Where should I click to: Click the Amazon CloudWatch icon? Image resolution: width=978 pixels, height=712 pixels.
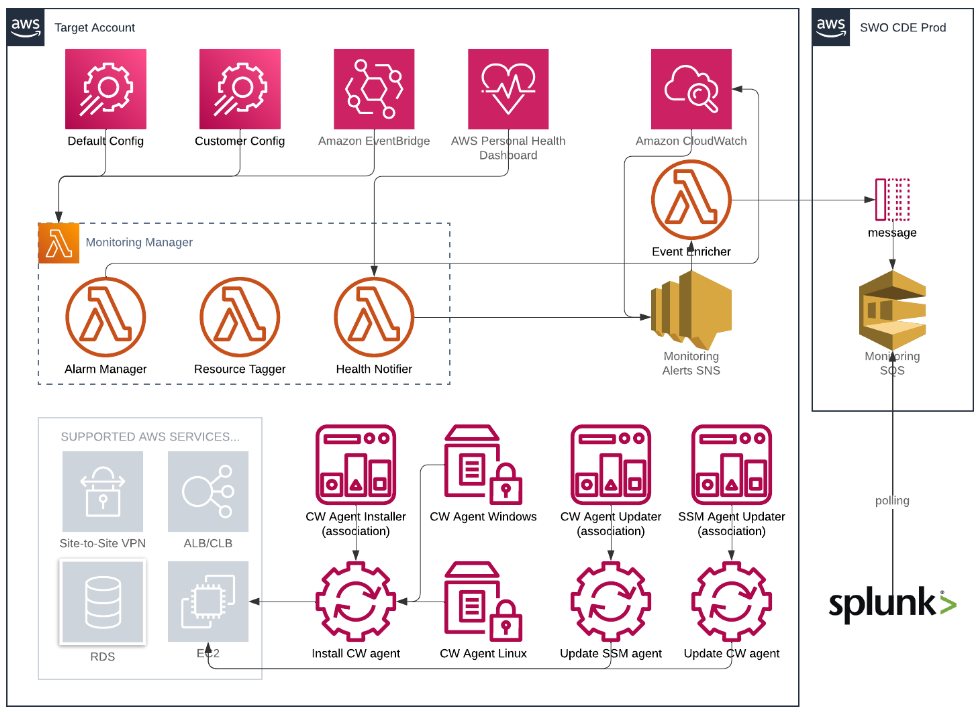691,89
